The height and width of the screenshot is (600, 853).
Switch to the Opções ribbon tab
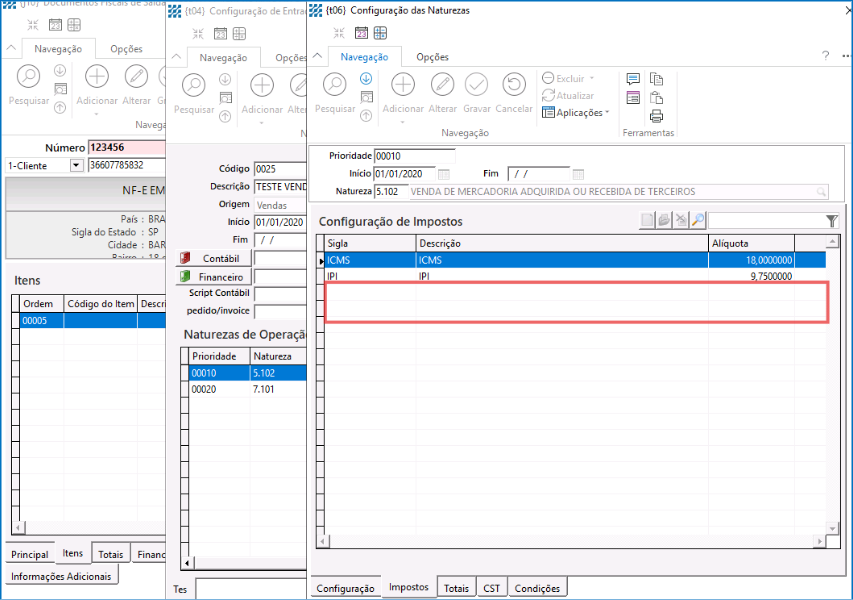click(x=432, y=57)
